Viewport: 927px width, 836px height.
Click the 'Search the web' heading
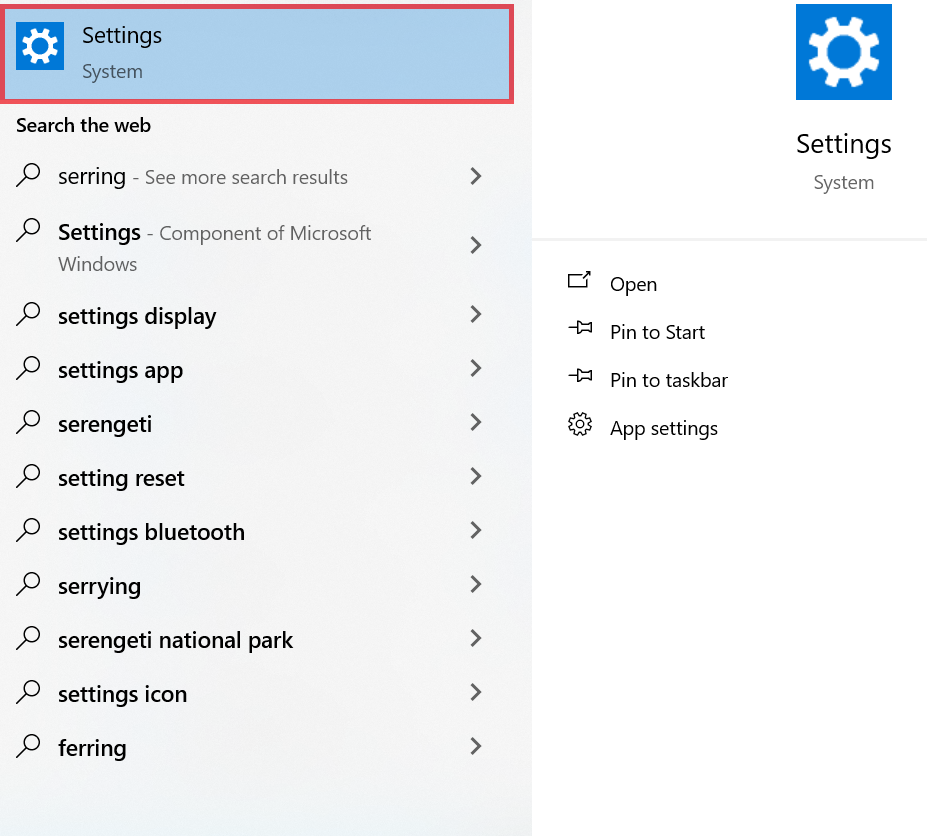(83, 125)
